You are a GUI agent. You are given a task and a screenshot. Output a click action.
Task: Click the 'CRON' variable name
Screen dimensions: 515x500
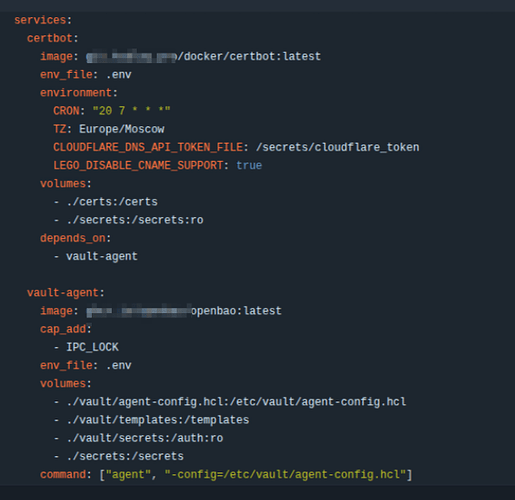[66, 111]
